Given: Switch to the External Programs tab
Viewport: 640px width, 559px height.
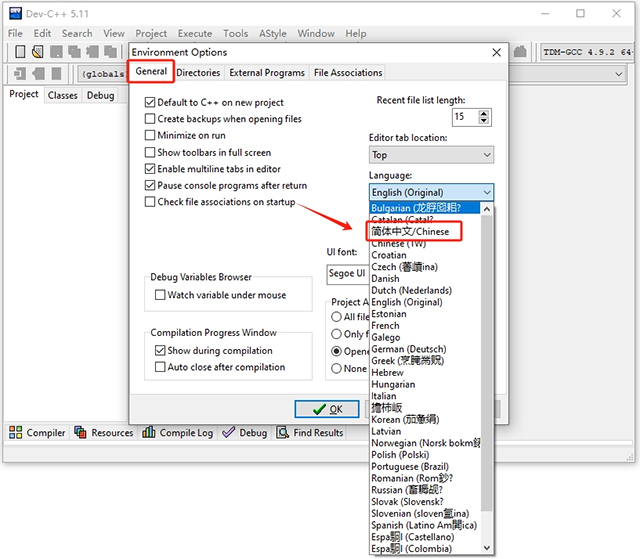Looking at the screenshot, I should pos(267,73).
